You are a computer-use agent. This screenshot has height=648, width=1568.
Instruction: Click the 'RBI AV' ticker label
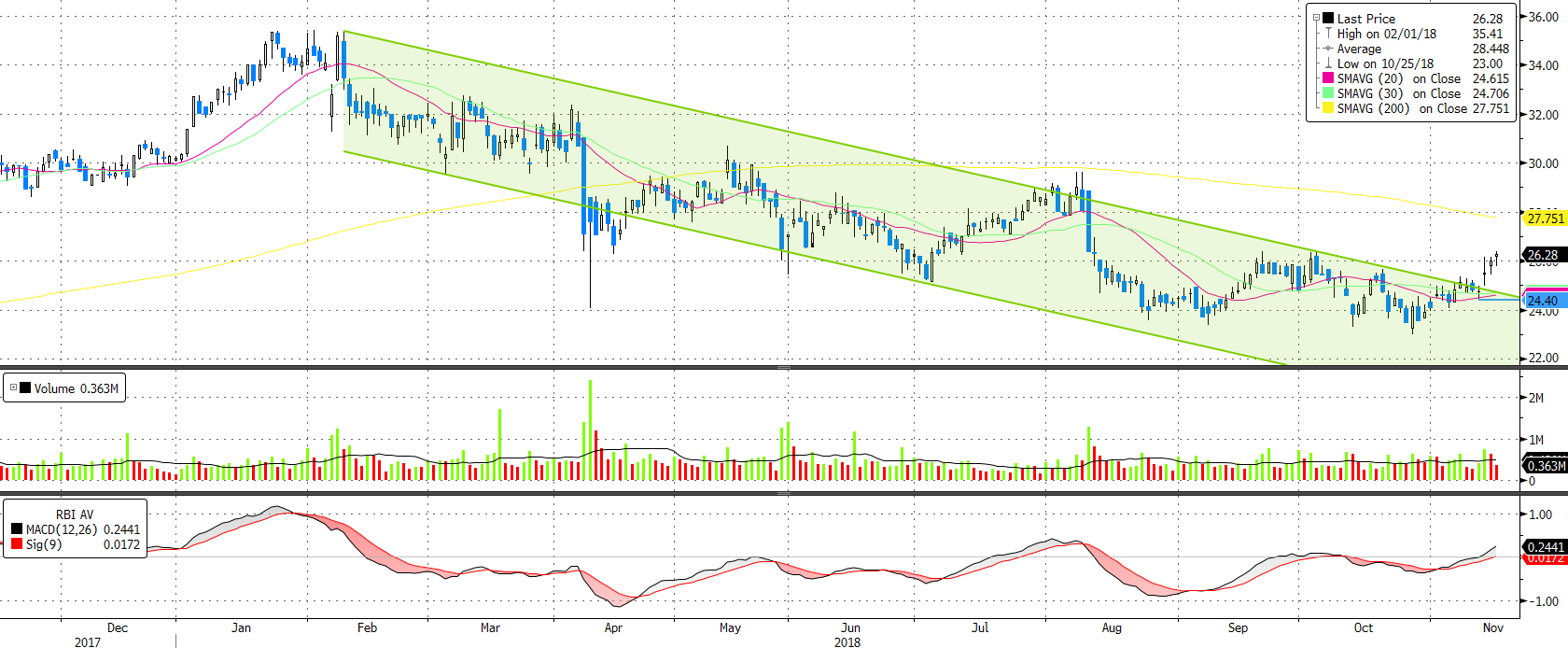(x=75, y=514)
